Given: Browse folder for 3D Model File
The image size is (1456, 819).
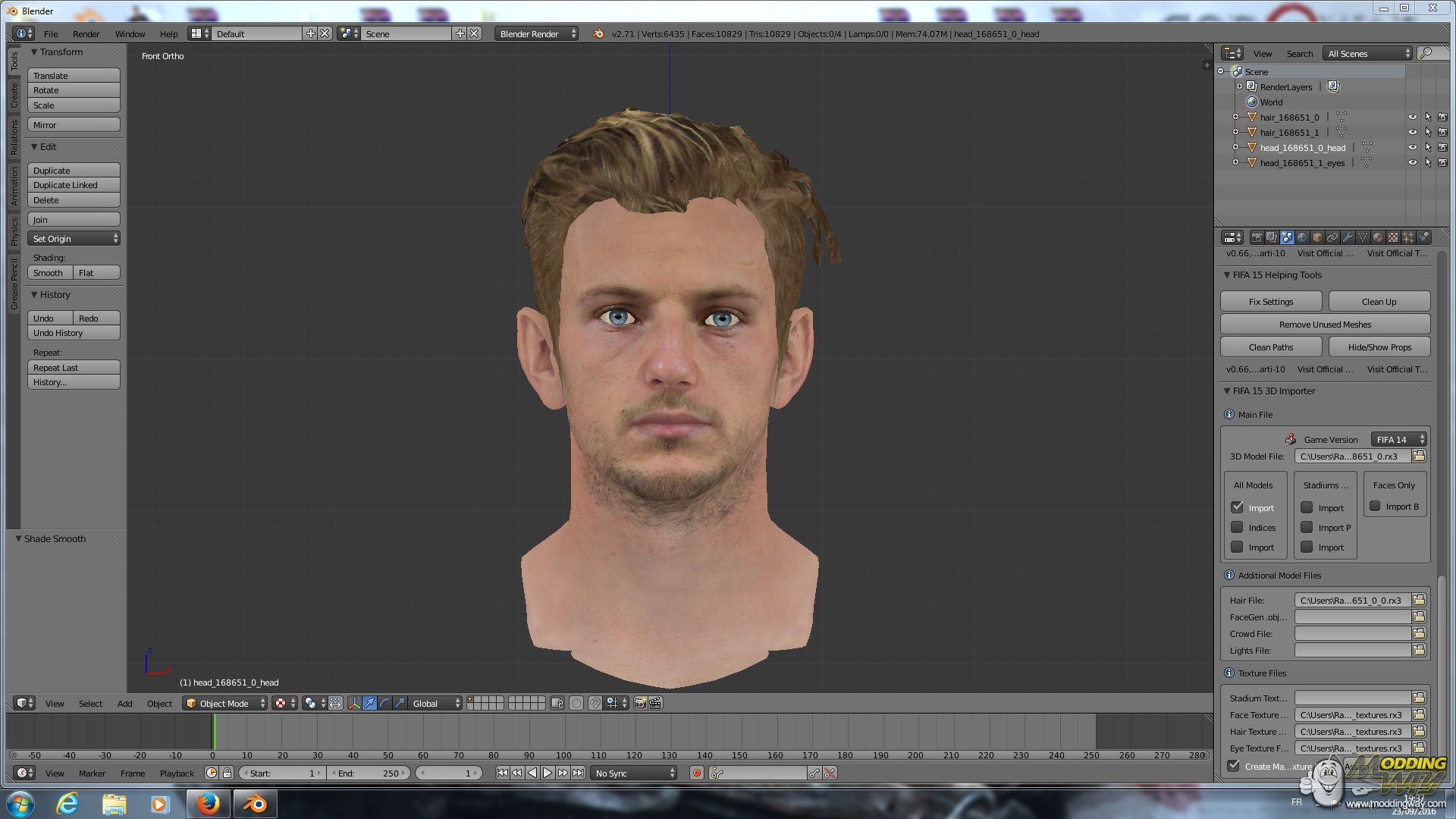Looking at the screenshot, I should coord(1419,457).
